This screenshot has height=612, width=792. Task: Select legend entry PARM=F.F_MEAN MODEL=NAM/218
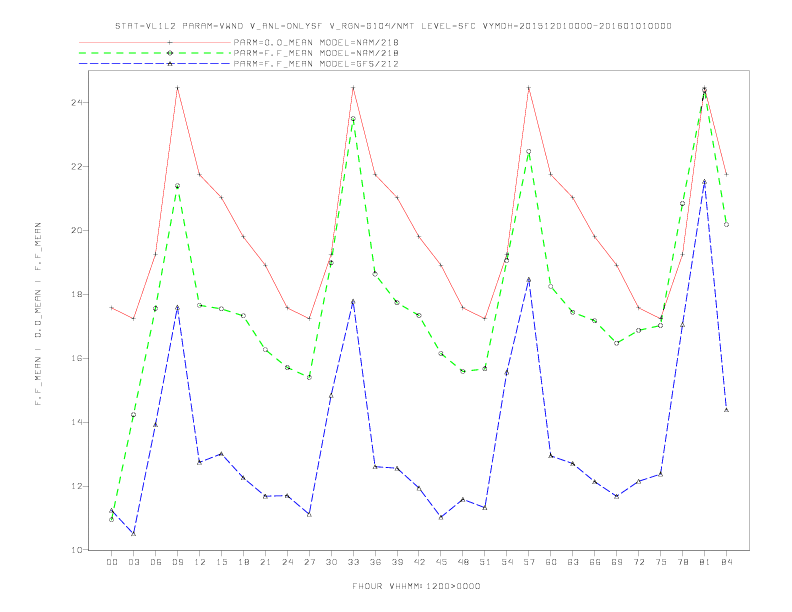[x=316, y=53]
